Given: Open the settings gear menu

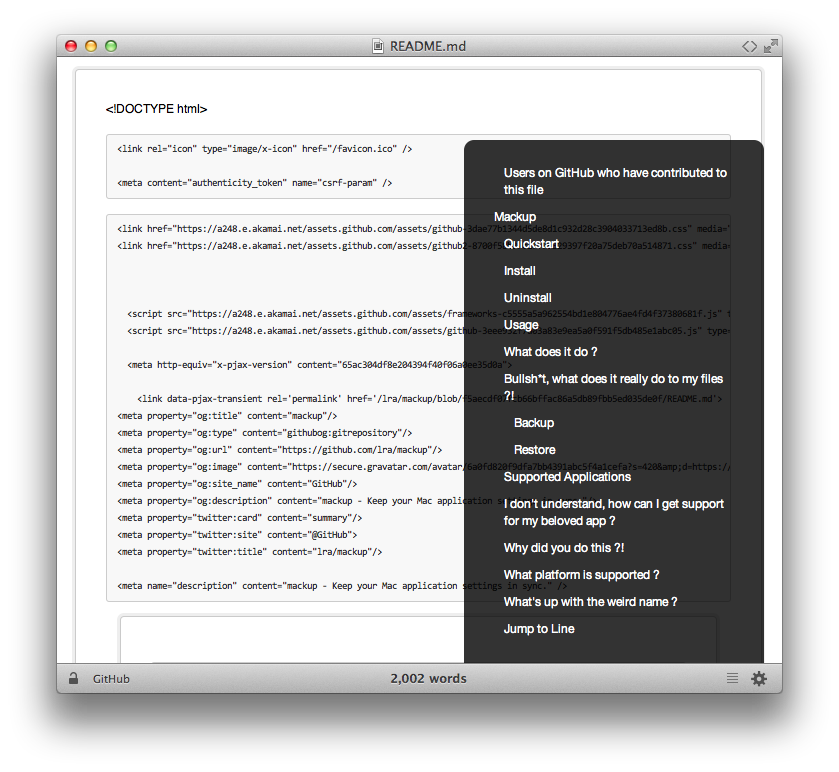Looking at the screenshot, I should (759, 679).
